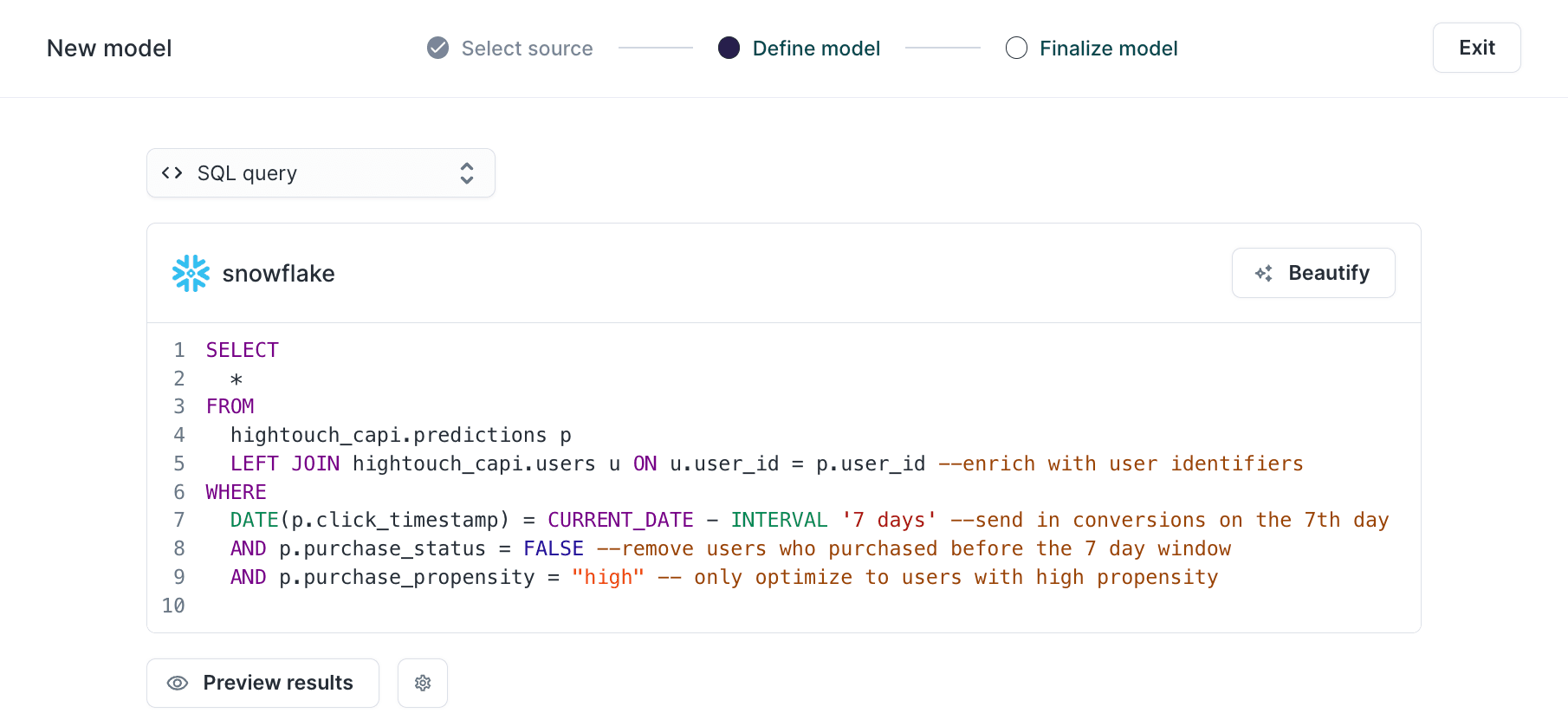
Task: Click the empty line 10 in editor
Action: [x=520, y=606]
